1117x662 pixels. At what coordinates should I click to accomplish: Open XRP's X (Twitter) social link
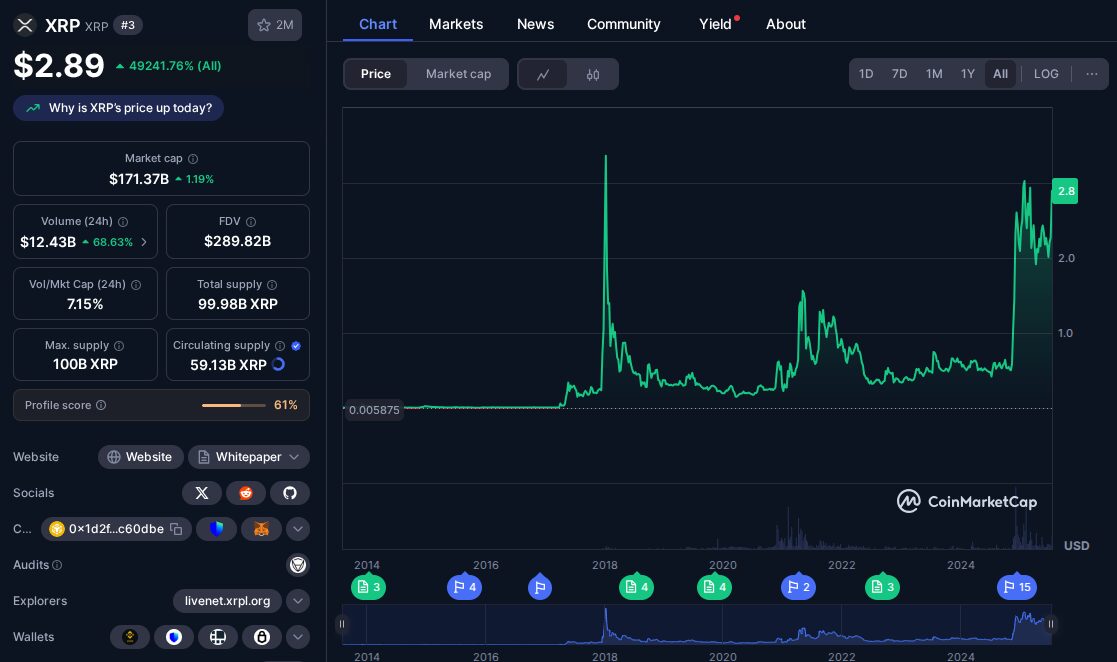[x=202, y=493]
